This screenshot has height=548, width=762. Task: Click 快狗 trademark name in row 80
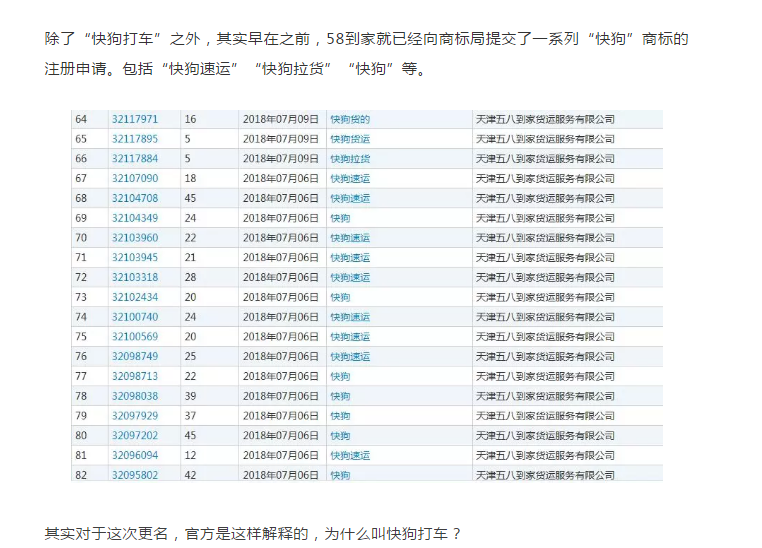click(x=340, y=436)
